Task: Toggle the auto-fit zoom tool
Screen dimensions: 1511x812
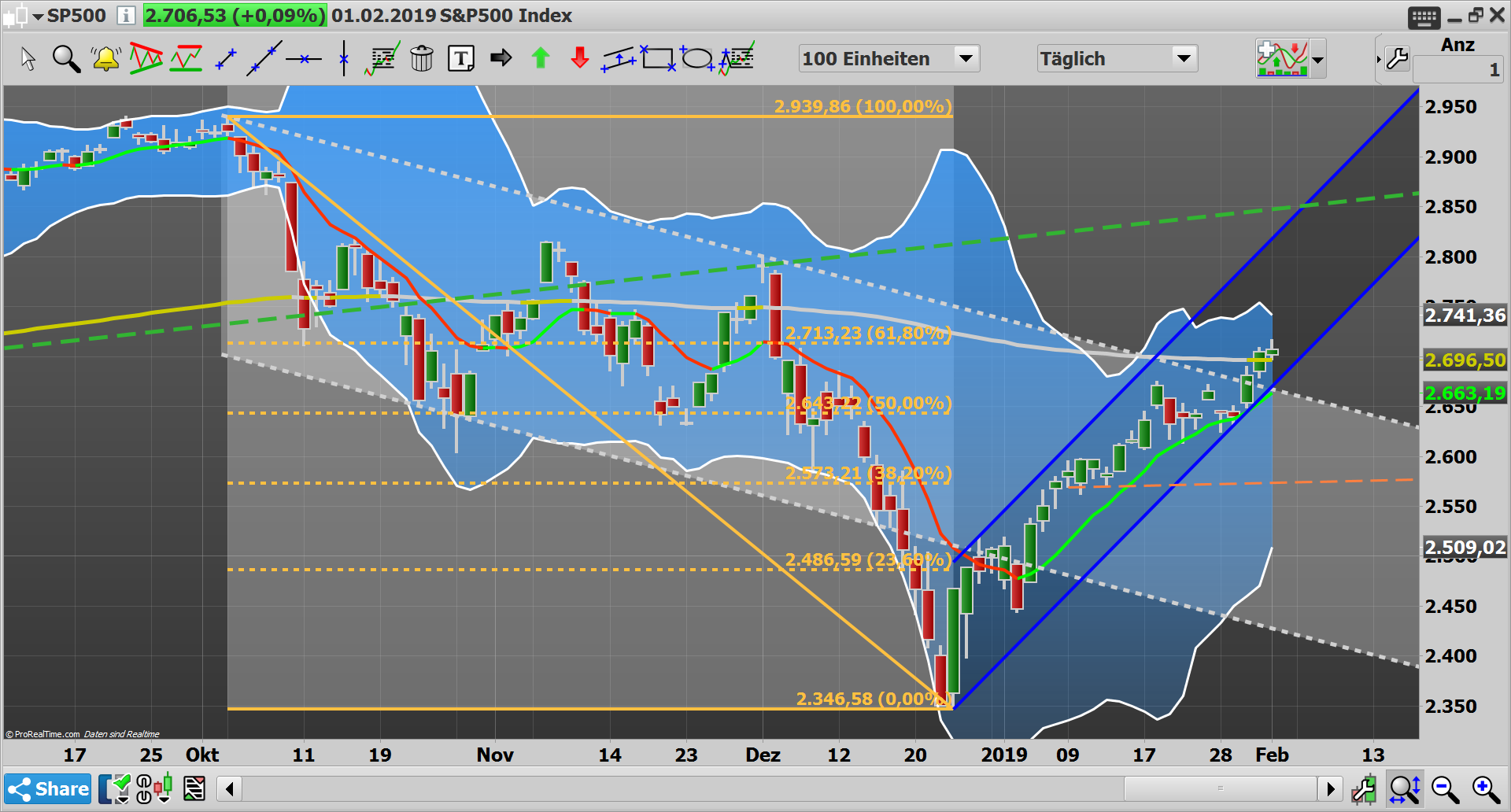Action: pyautogui.click(x=1405, y=788)
